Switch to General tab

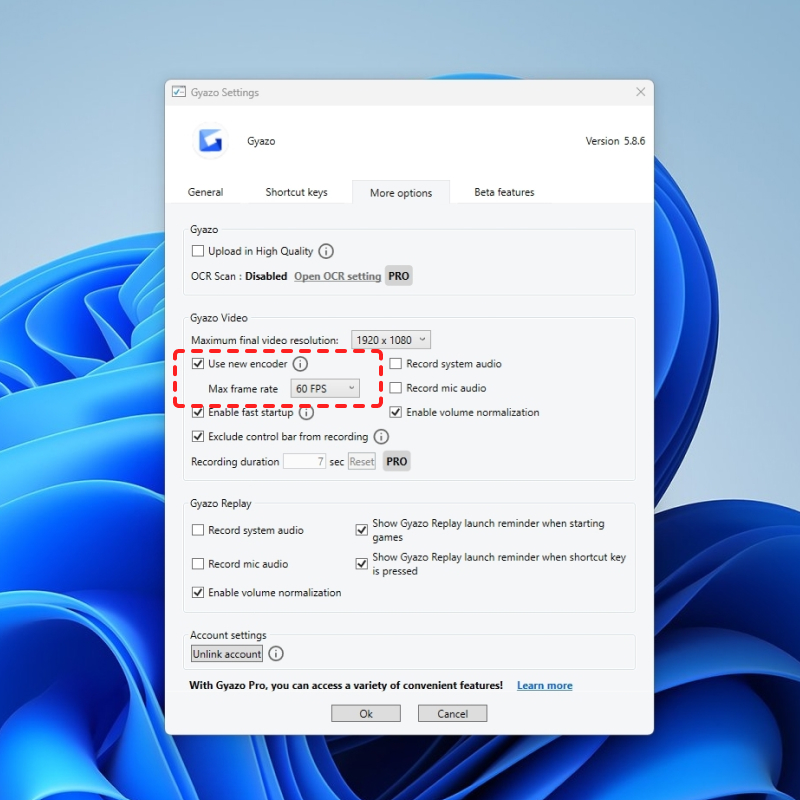(x=205, y=192)
